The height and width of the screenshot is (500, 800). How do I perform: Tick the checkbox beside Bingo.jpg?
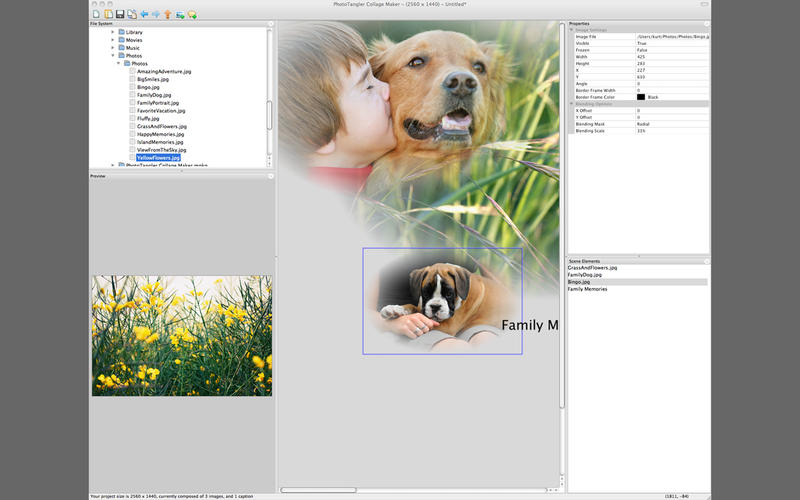click(131, 87)
